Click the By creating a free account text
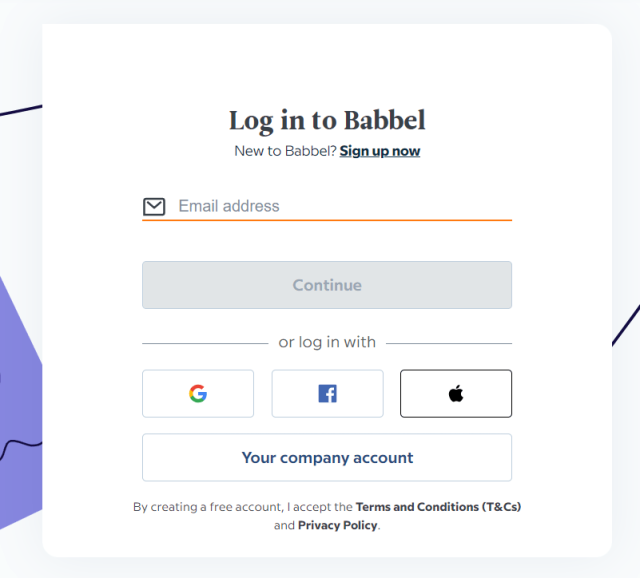Screen dimensions: 640x578 click(x=207, y=507)
